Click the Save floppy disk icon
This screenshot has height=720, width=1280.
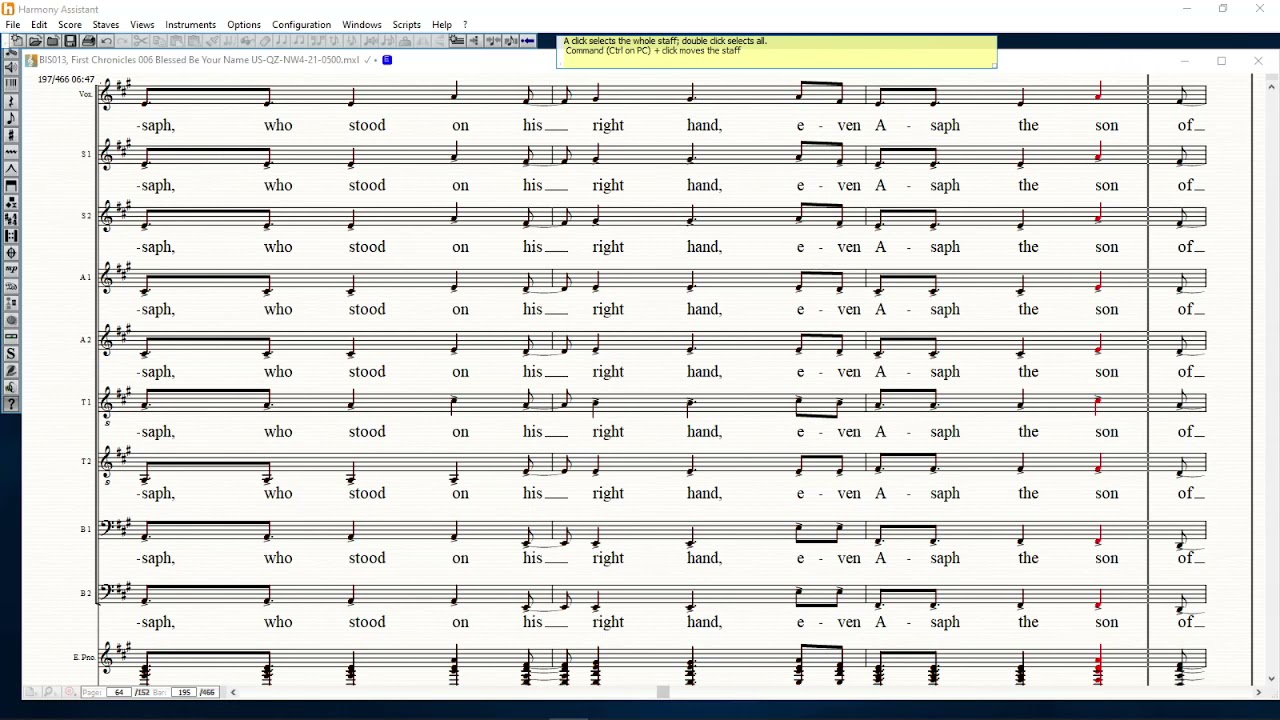70,41
